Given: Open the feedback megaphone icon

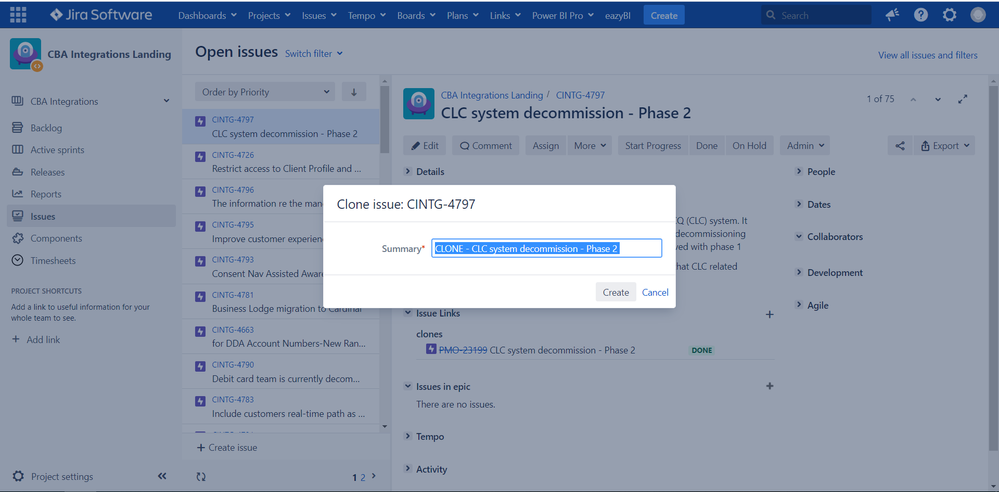Looking at the screenshot, I should [x=893, y=15].
